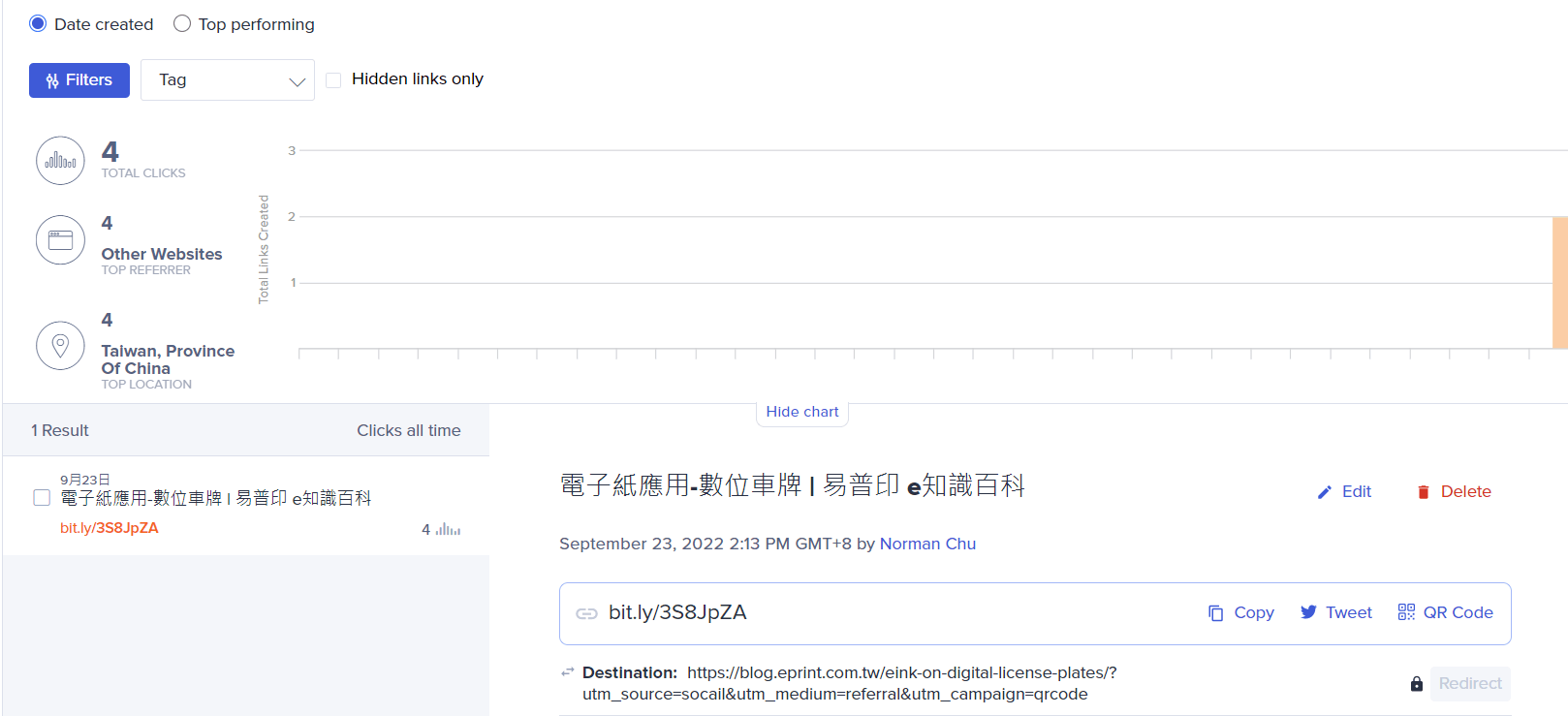
Task: Click the top location pin icon
Action: (x=60, y=345)
